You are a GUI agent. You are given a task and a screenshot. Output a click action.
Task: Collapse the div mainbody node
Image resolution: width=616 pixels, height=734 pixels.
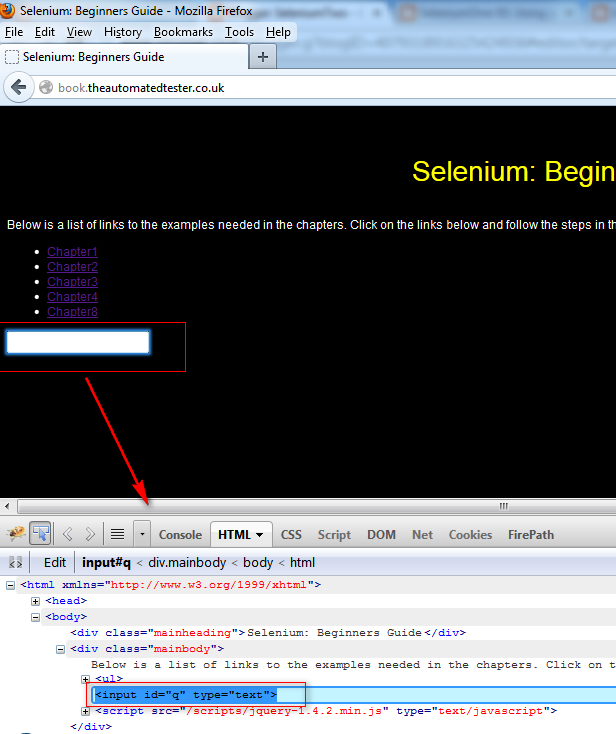pyautogui.click(x=60, y=649)
